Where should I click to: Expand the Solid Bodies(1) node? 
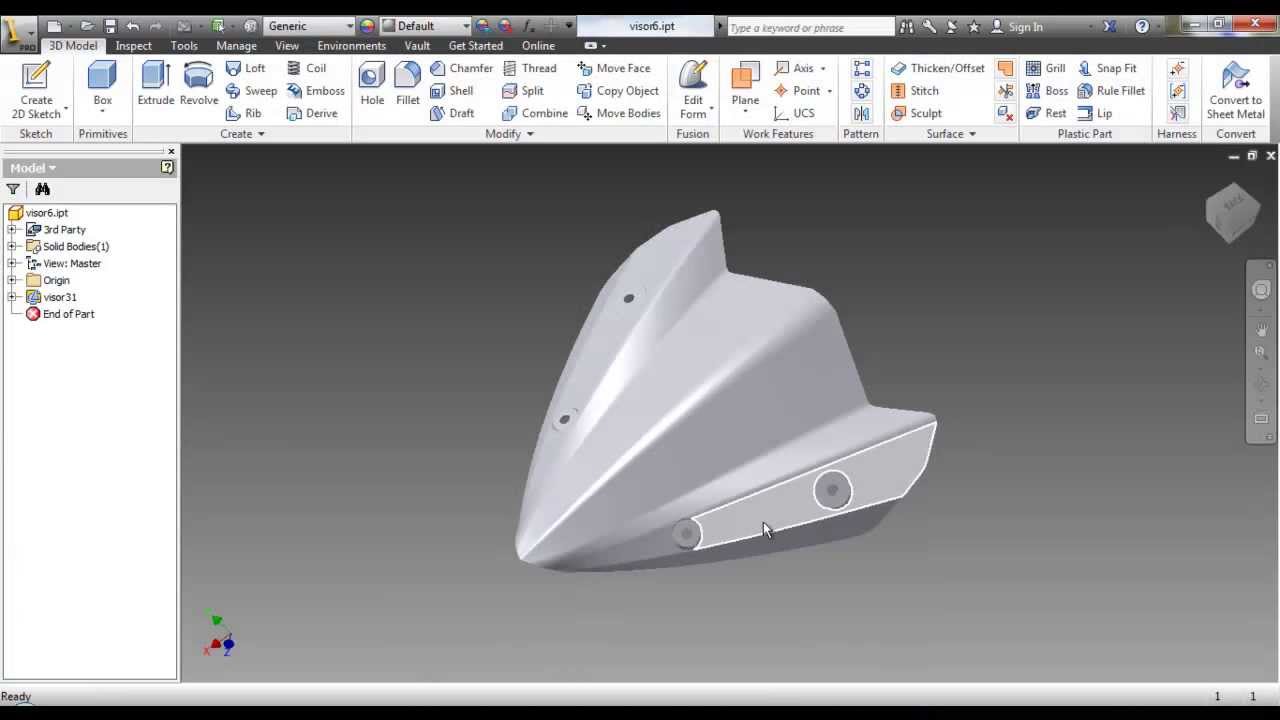pos(12,247)
